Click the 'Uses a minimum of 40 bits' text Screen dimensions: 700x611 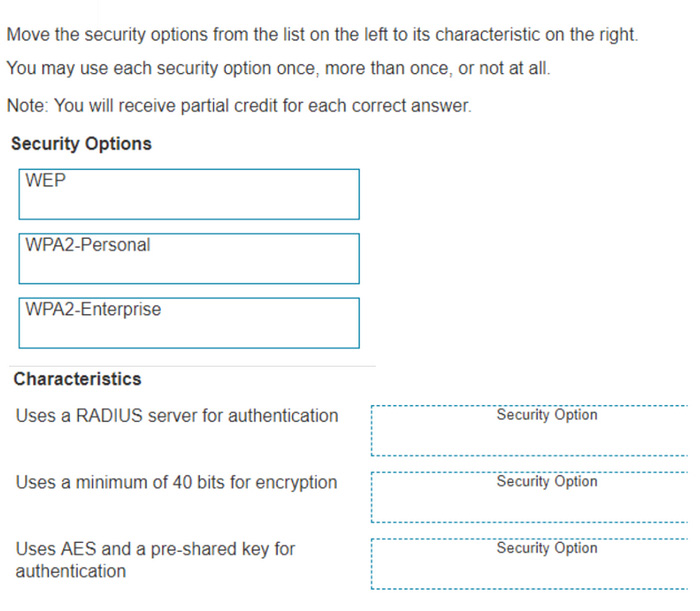[176, 482]
